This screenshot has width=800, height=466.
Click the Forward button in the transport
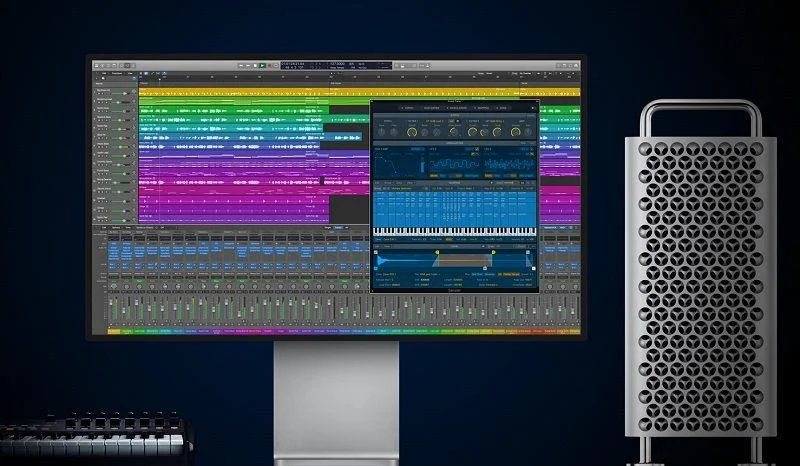click(x=248, y=65)
